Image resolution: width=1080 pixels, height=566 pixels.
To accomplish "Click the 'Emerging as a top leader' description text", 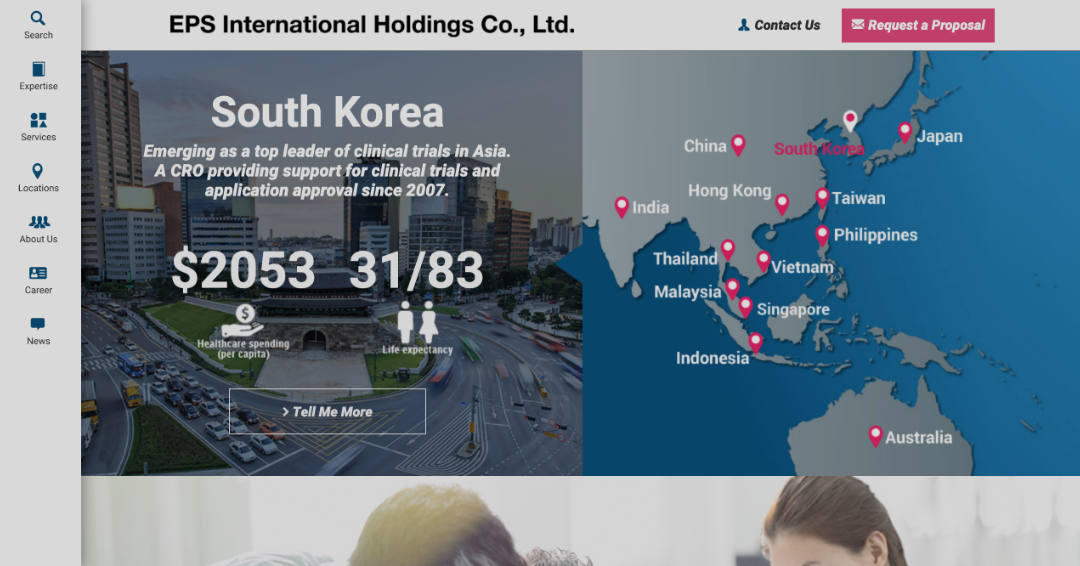I will tap(327, 171).
